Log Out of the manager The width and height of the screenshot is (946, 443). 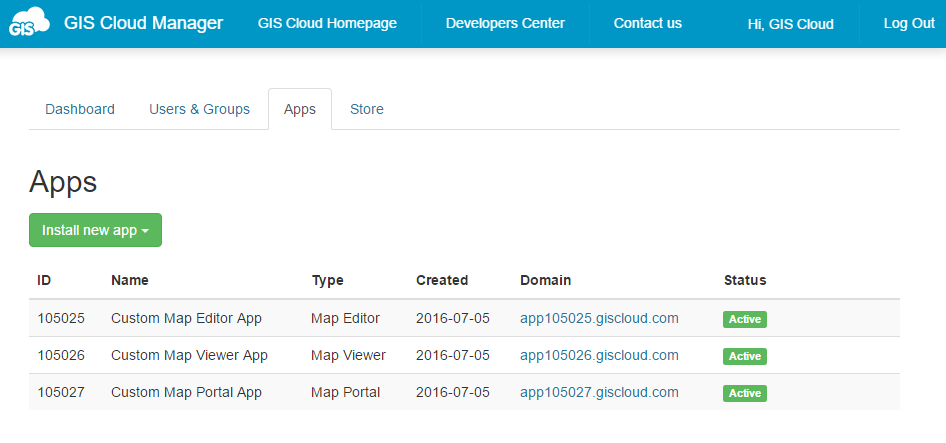(909, 24)
